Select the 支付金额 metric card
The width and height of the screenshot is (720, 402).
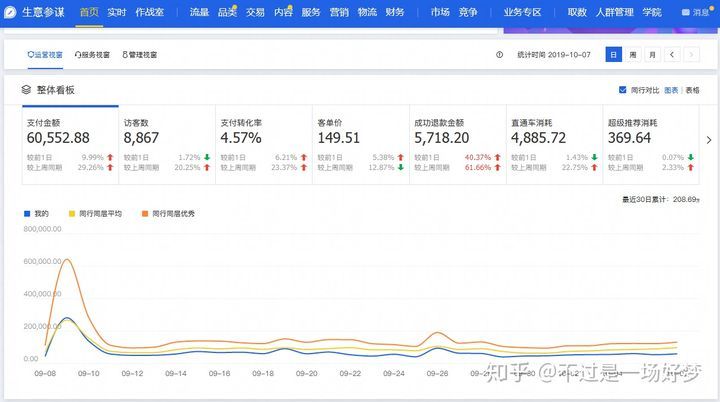tap(70, 145)
